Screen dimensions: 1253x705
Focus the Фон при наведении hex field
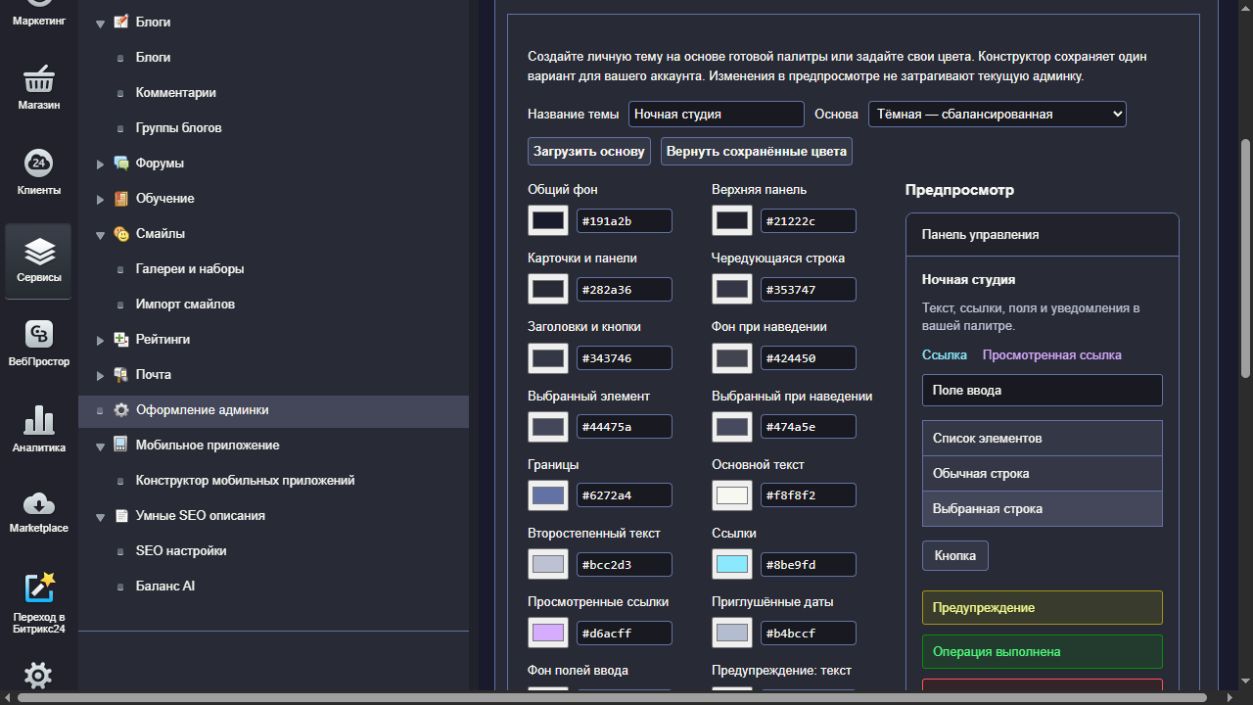808,358
